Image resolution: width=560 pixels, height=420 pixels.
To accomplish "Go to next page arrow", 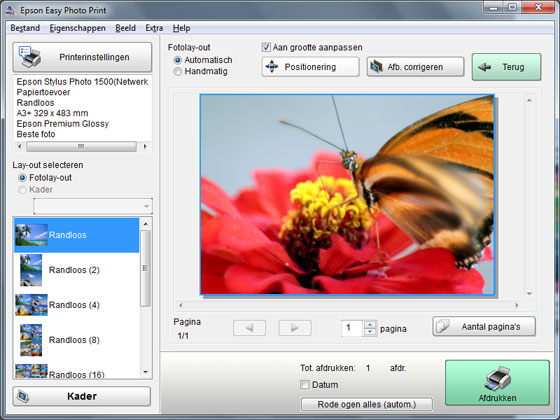I will [295, 328].
